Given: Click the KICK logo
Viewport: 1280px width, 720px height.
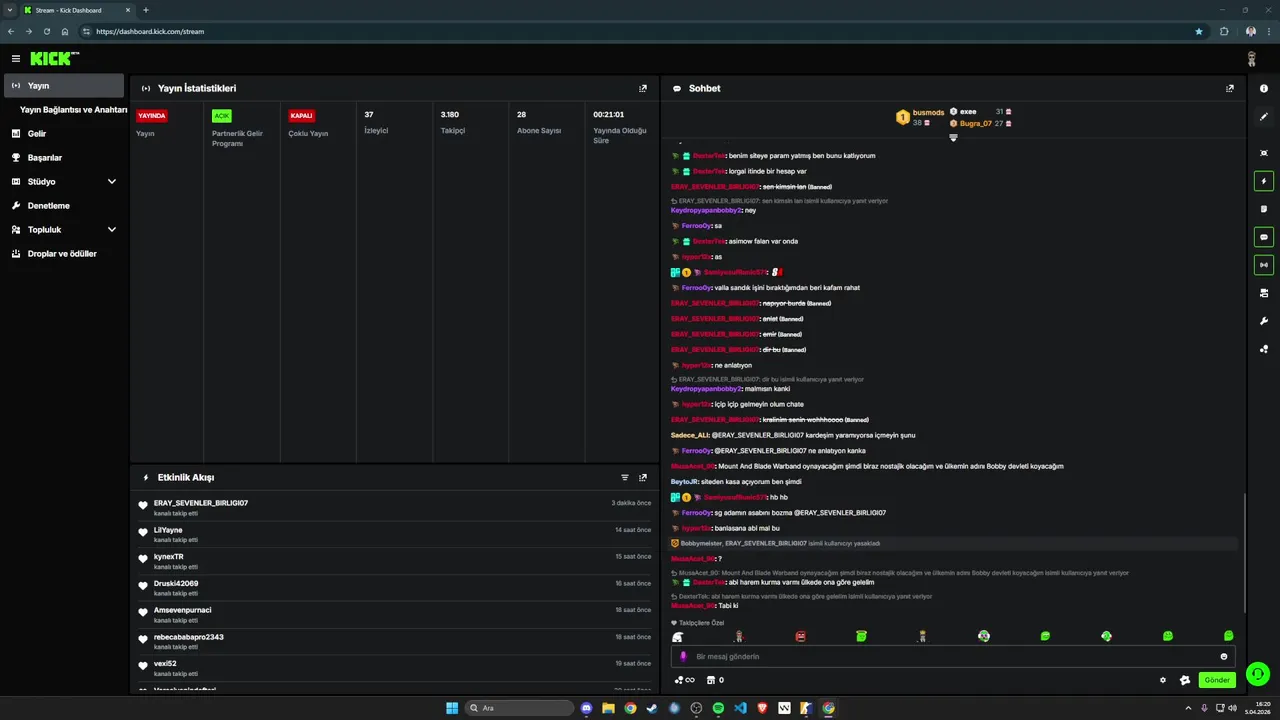Looking at the screenshot, I should pos(53,59).
